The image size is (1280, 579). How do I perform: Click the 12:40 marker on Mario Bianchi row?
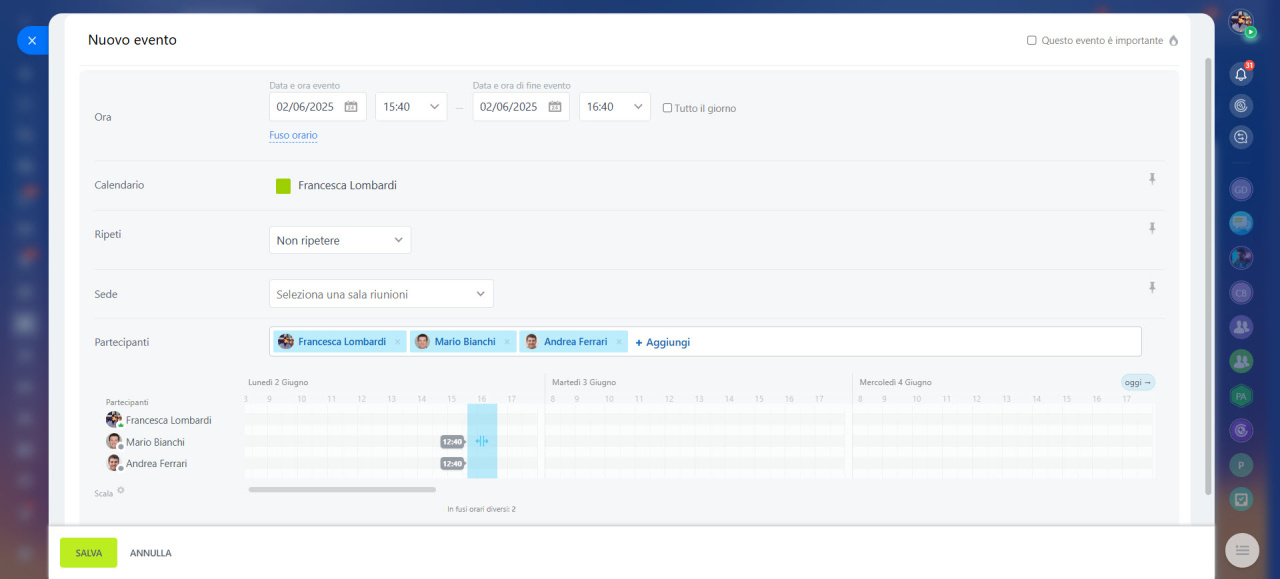coord(453,441)
